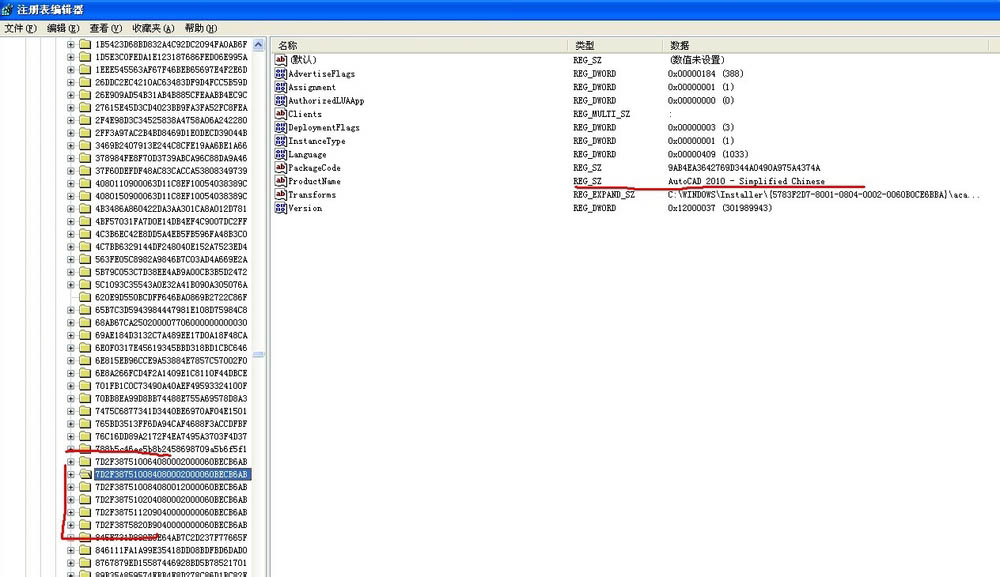Click data 'AutoCAD 2010 - Simplified Chinese'
The image size is (1000, 577).
tap(746, 181)
